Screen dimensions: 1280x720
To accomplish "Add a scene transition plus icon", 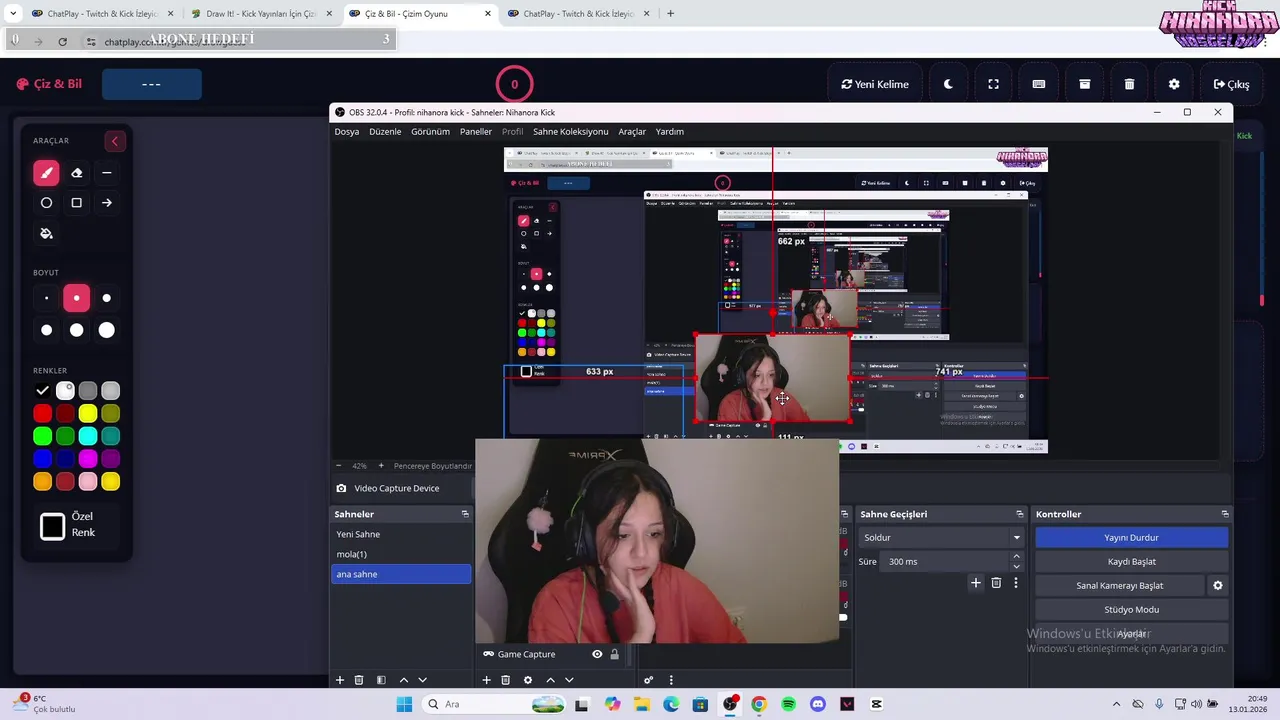I will click(x=976, y=583).
